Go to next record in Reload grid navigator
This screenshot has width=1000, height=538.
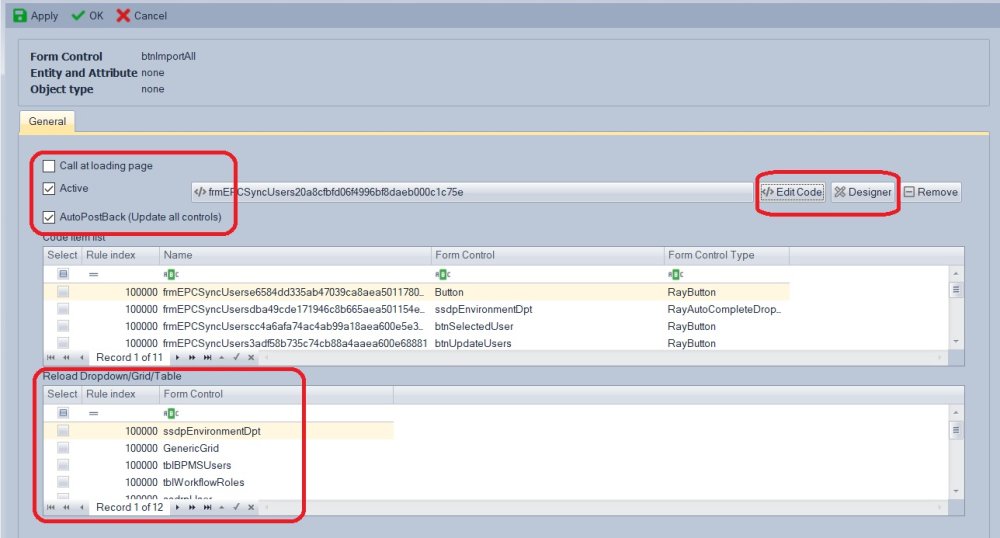click(x=177, y=507)
